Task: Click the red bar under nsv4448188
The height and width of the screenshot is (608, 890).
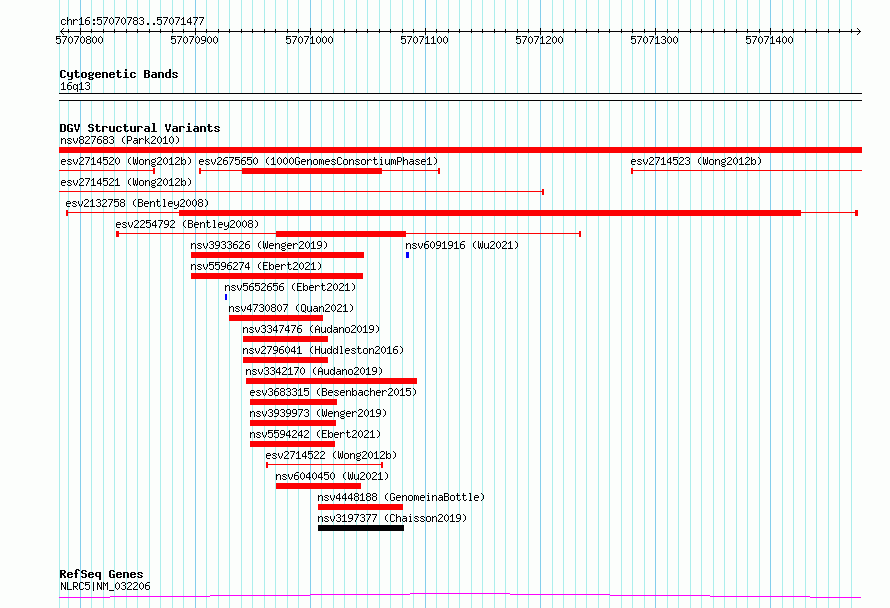Action: click(360, 507)
